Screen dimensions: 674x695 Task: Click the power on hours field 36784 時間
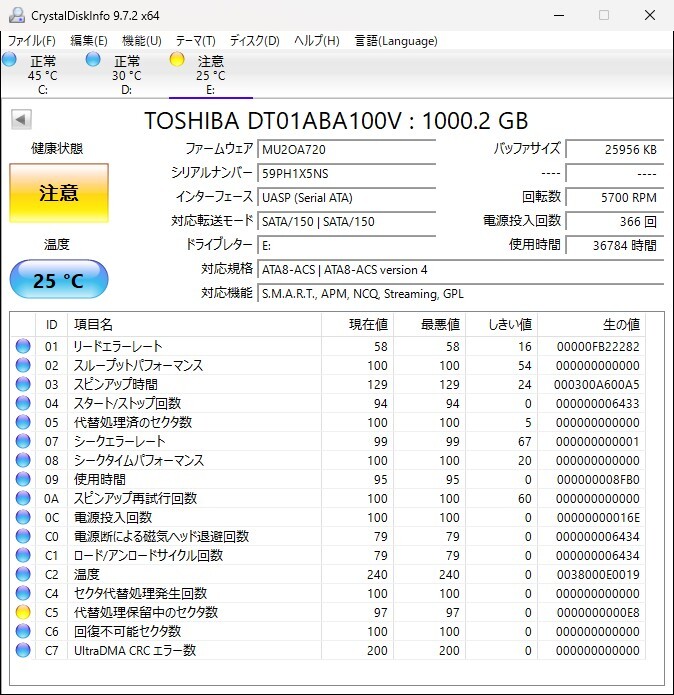point(615,245)
